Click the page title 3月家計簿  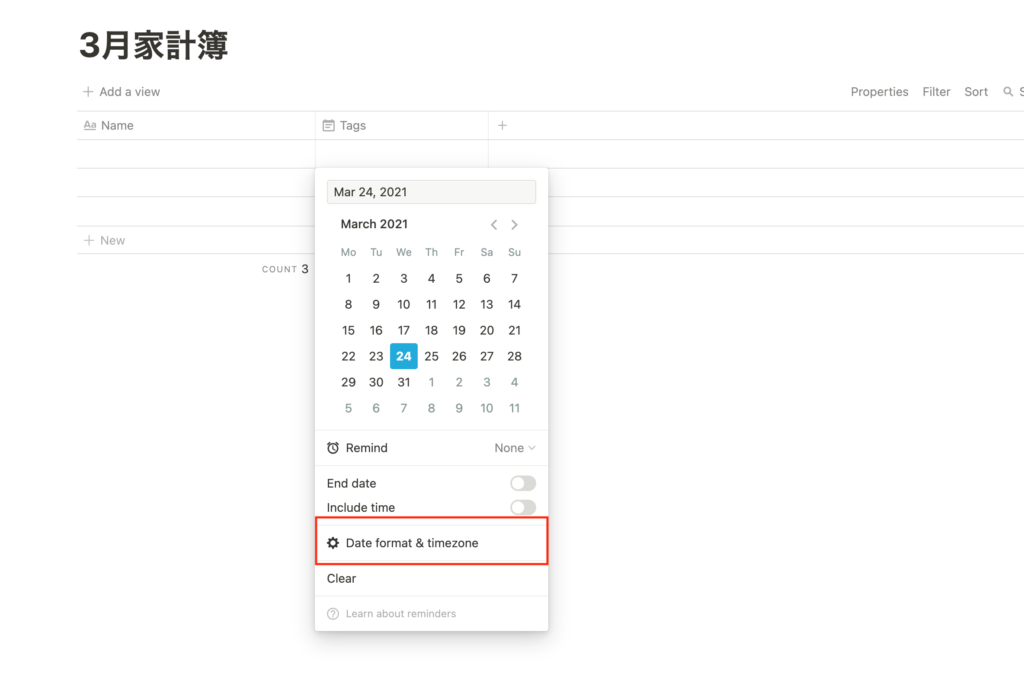153,45
